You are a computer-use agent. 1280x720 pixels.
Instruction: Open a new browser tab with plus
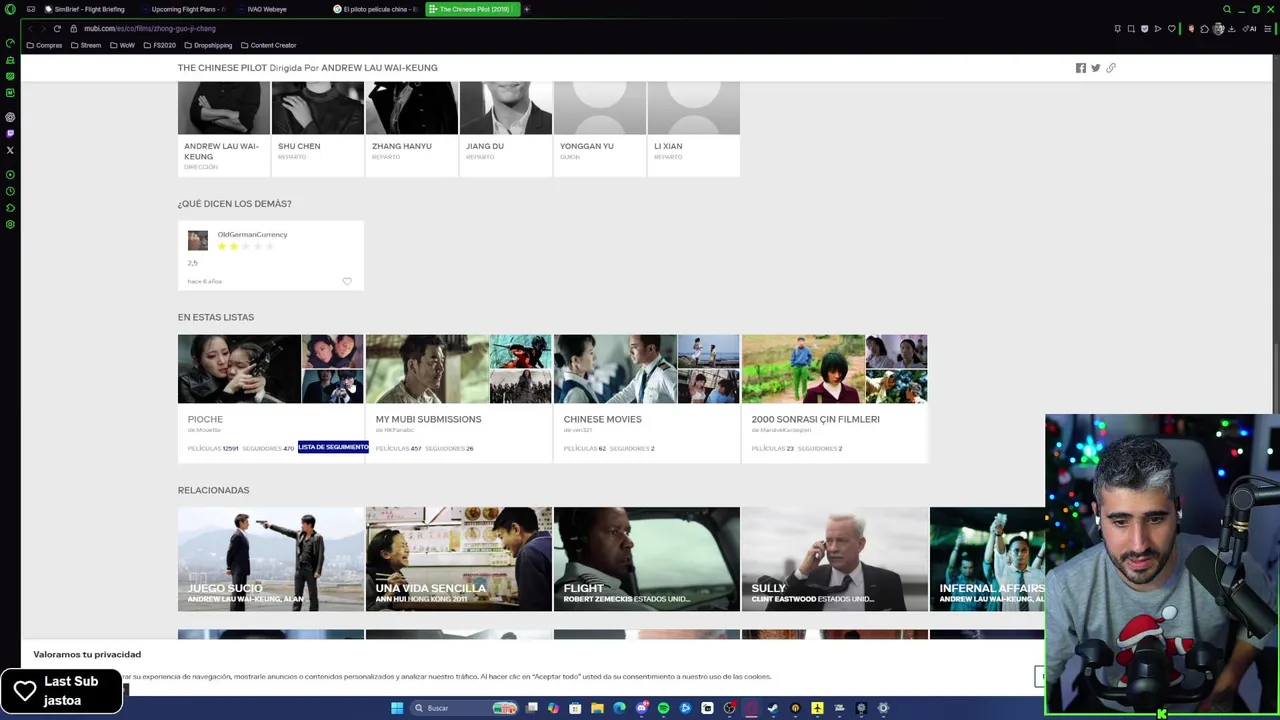pos(526,9)
